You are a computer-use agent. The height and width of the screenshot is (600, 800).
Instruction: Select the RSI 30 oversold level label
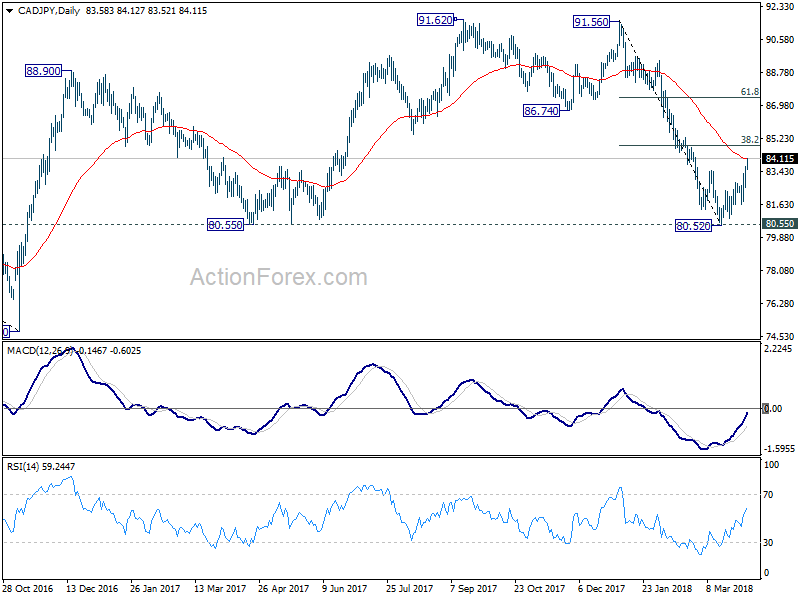[768, 542]
